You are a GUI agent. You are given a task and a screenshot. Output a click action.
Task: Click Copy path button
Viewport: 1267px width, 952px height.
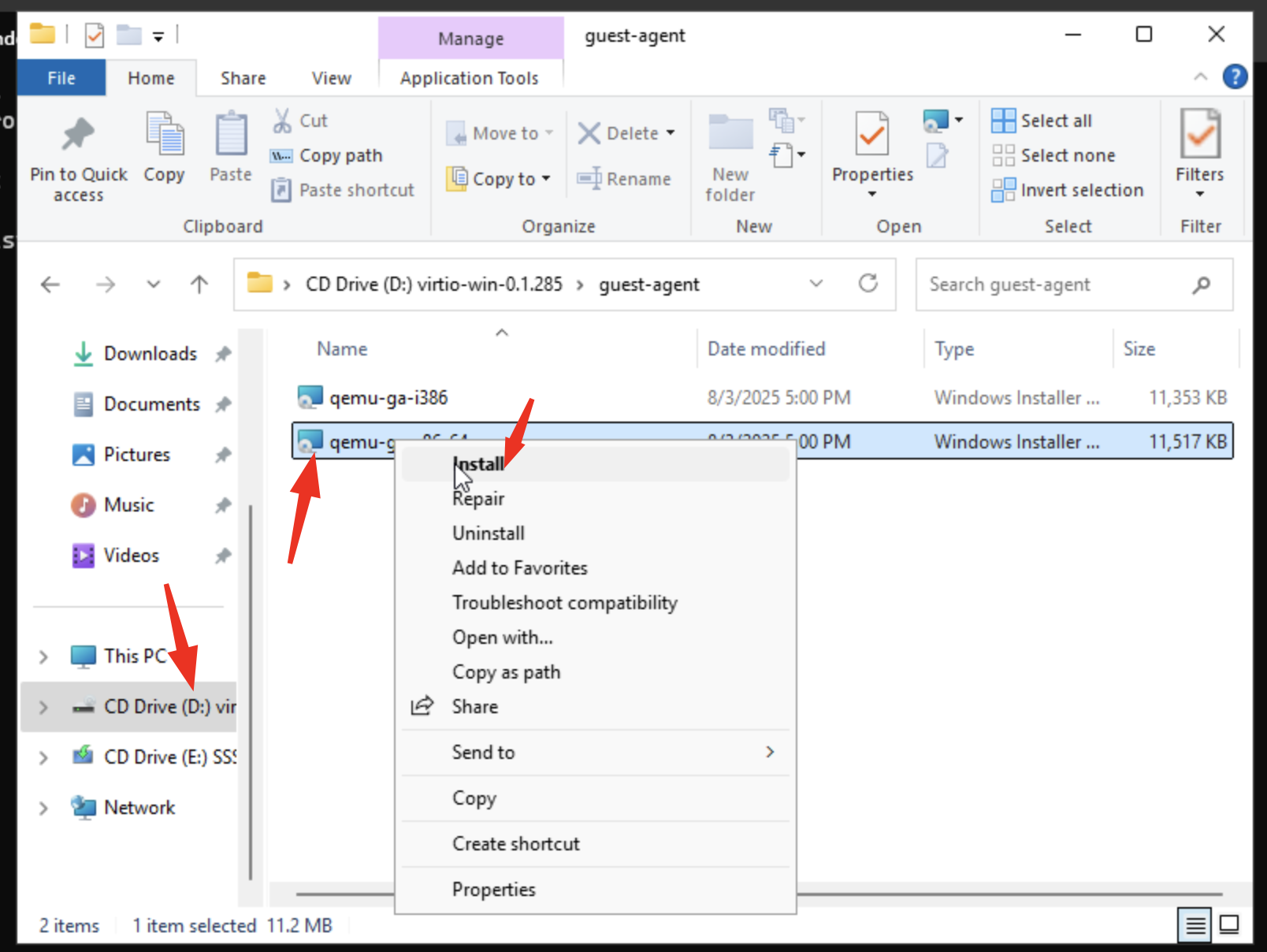click(x=326, y=155)
